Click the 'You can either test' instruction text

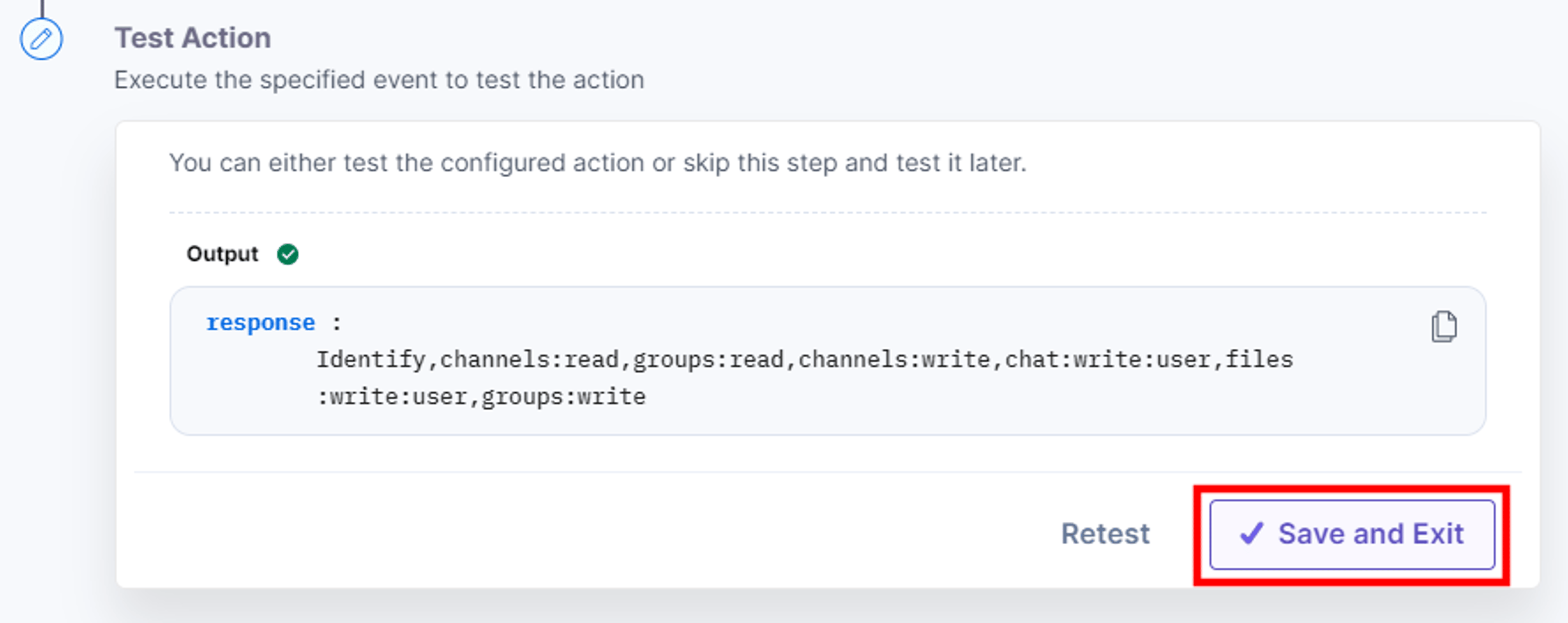tap(598, 163)
